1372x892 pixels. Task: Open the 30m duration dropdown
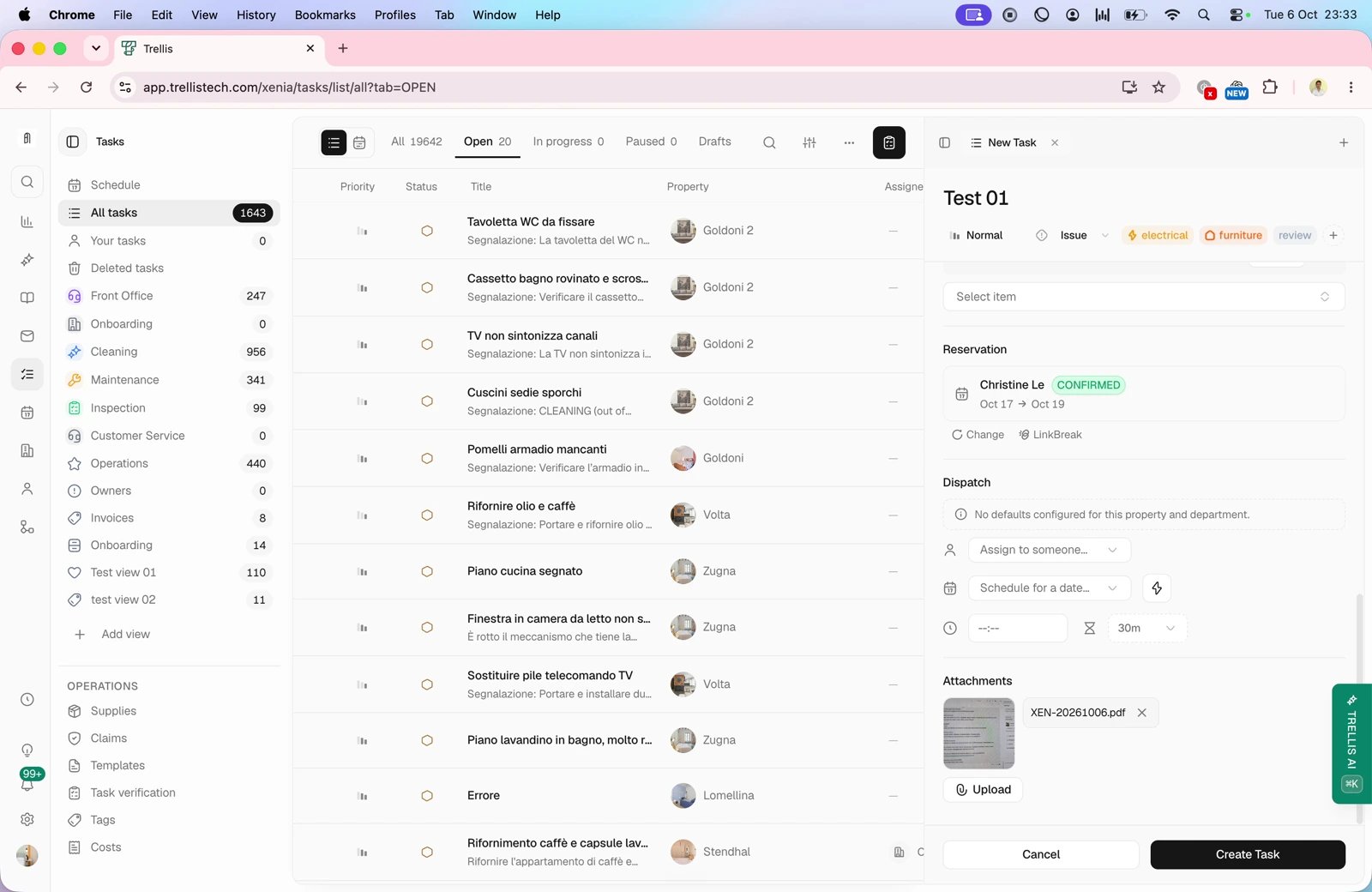tap(1146, 628)
